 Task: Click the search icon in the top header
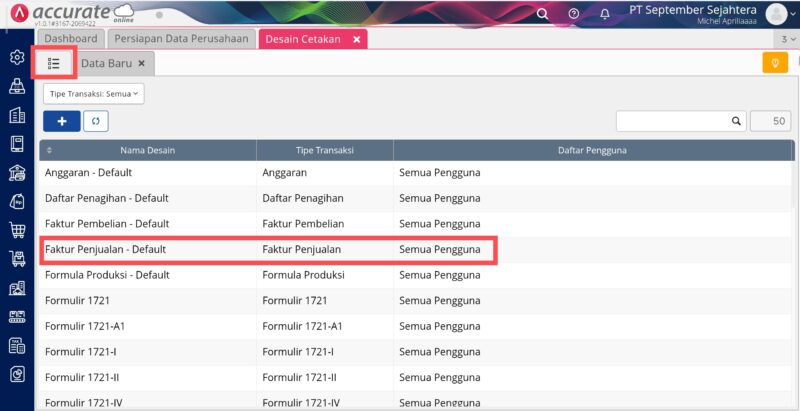pyautogui.click(x=542, y=13)
